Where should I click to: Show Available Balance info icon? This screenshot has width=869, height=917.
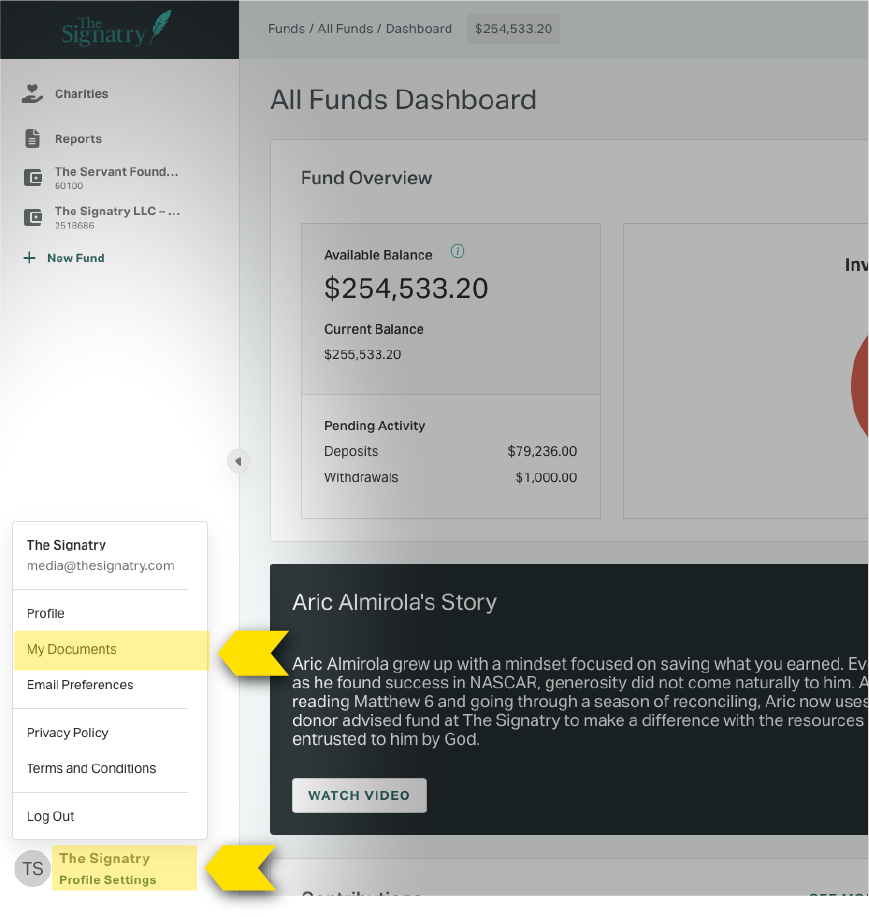coord(457,251)
